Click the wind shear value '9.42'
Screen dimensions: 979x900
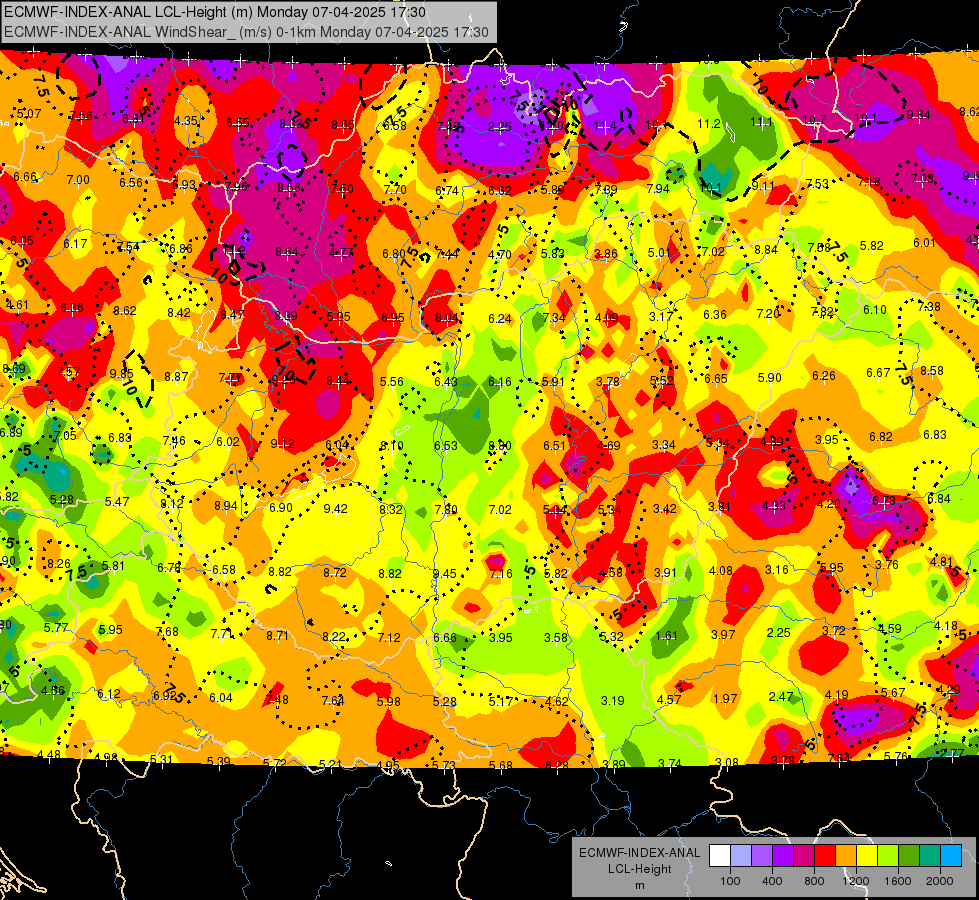(x=335, y=509)
